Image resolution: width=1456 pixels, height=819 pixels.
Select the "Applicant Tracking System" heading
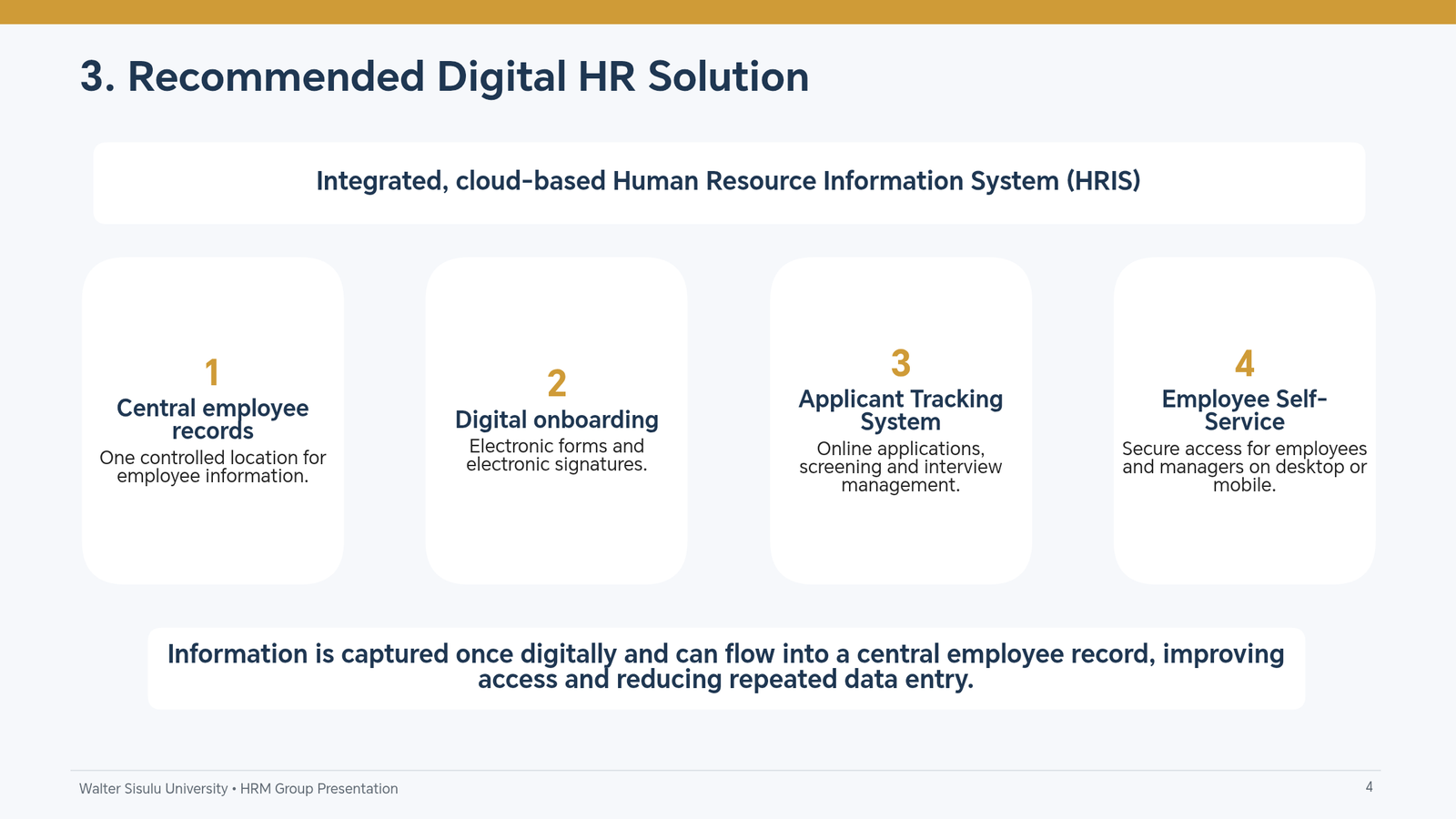pos(901,410)
